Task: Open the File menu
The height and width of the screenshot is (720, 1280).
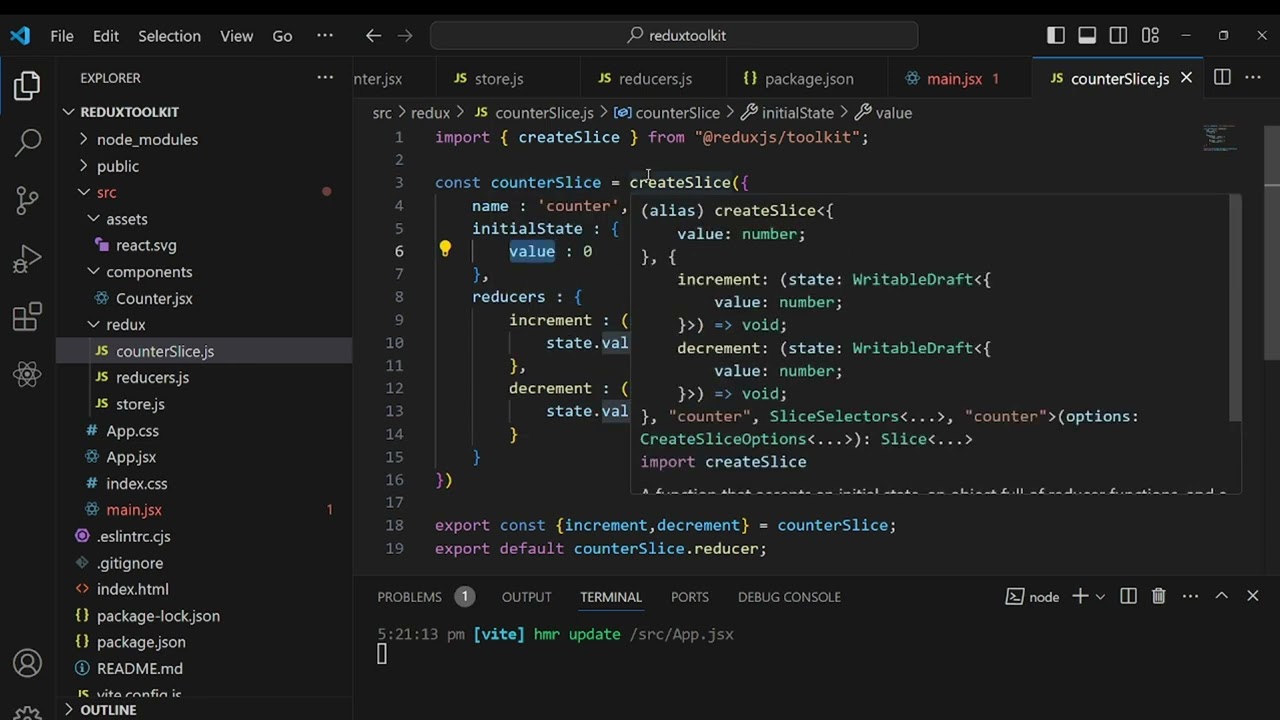Action: [x=62, y=35]
